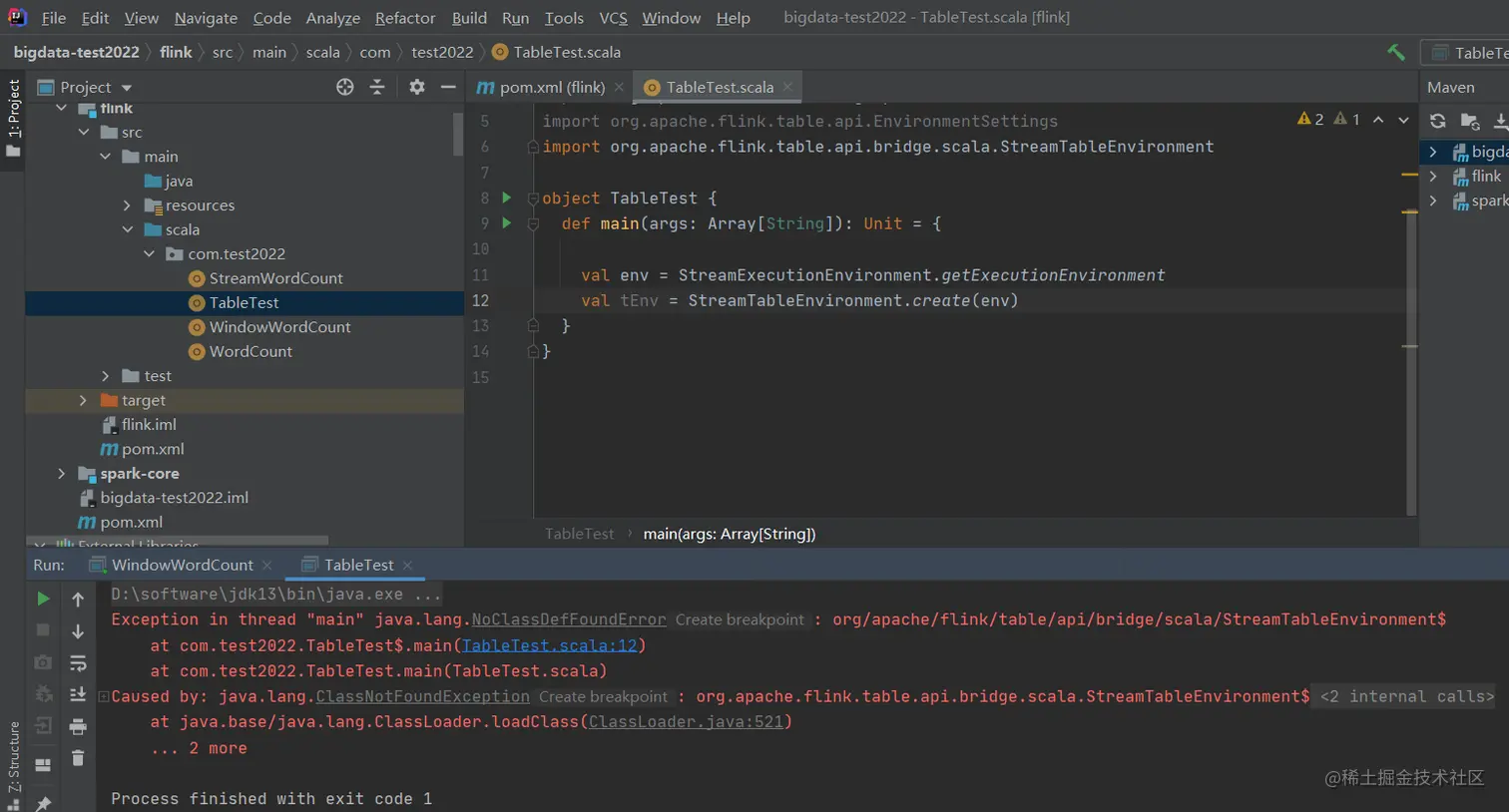Click the run gutter arrow beside def main
The width and height of the screenshot is (1509, 812).
(507, 222)
